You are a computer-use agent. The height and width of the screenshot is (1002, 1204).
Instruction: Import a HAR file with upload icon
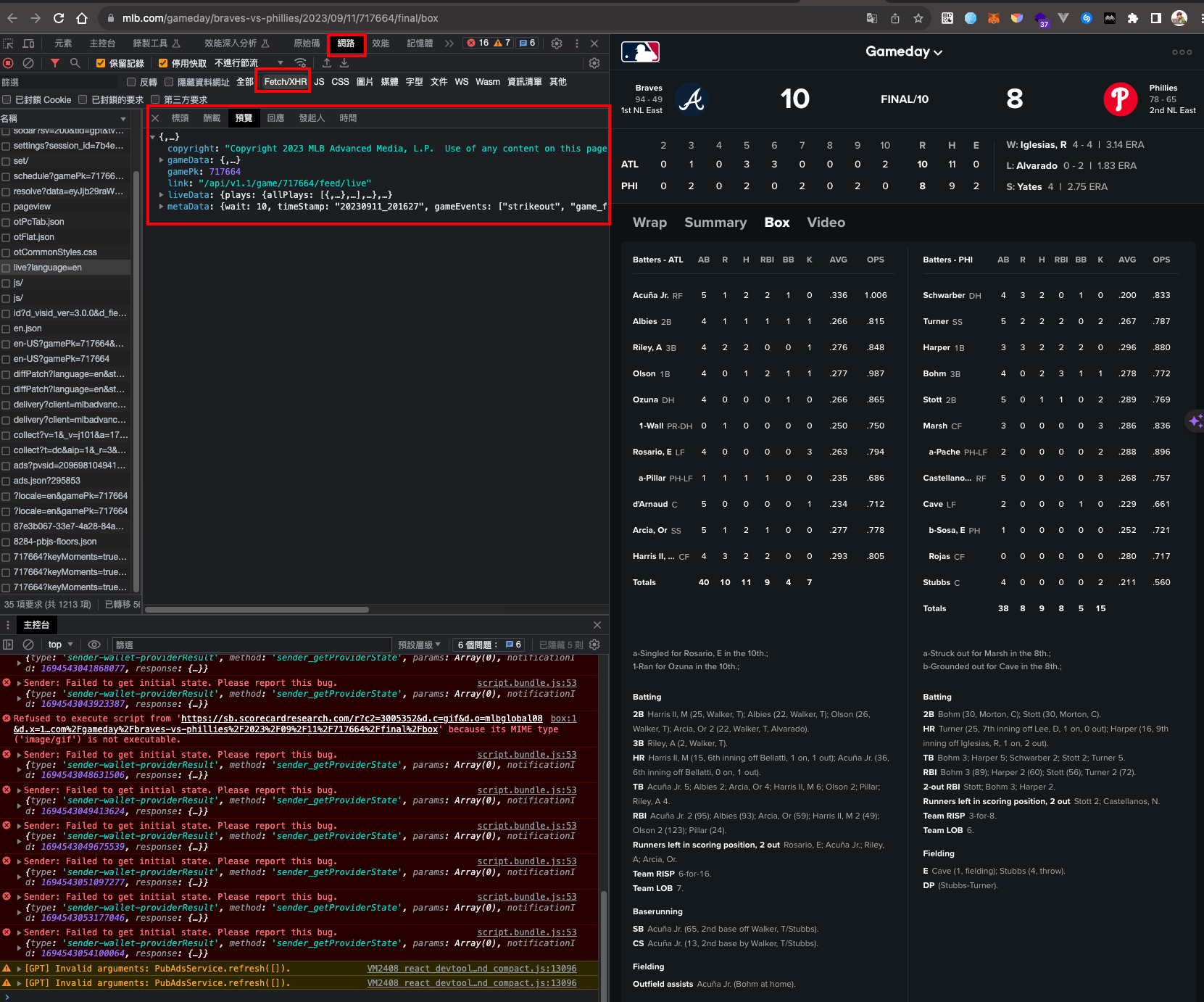tap(327, 63)
